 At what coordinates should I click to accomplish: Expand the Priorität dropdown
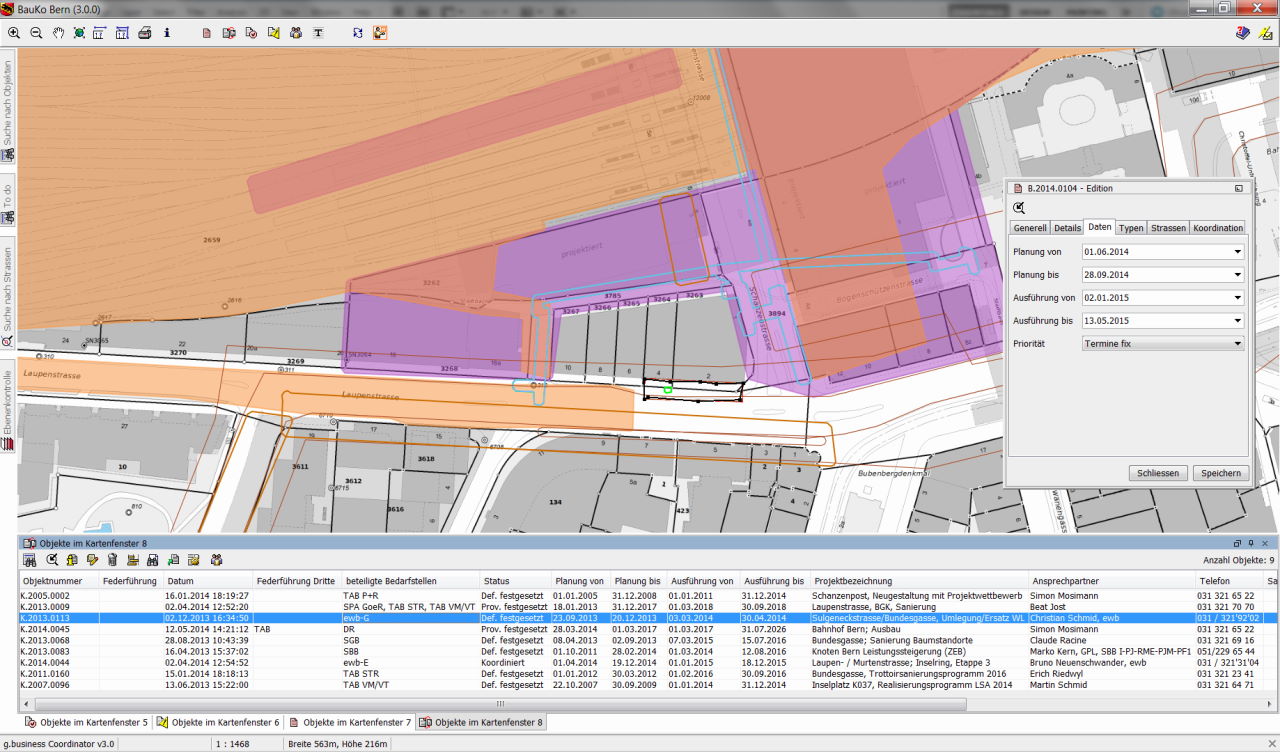click(1237, 344)
